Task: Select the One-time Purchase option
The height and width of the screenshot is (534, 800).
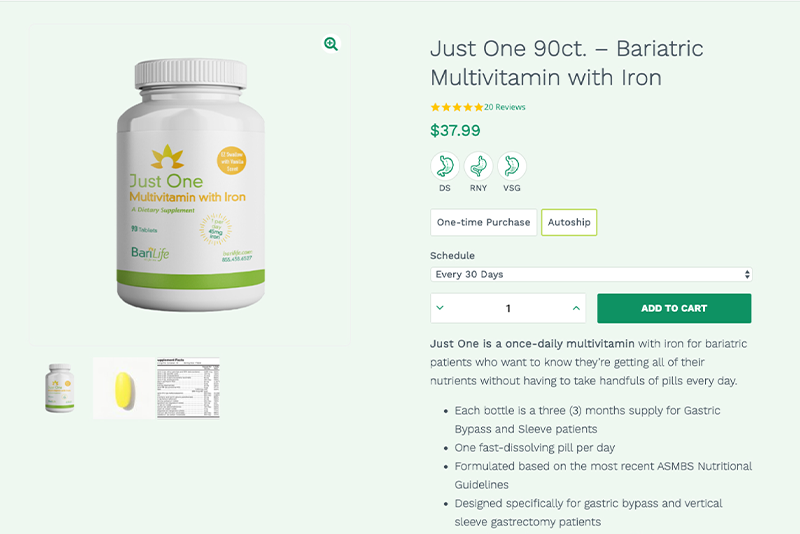Action: coord(483,222)
